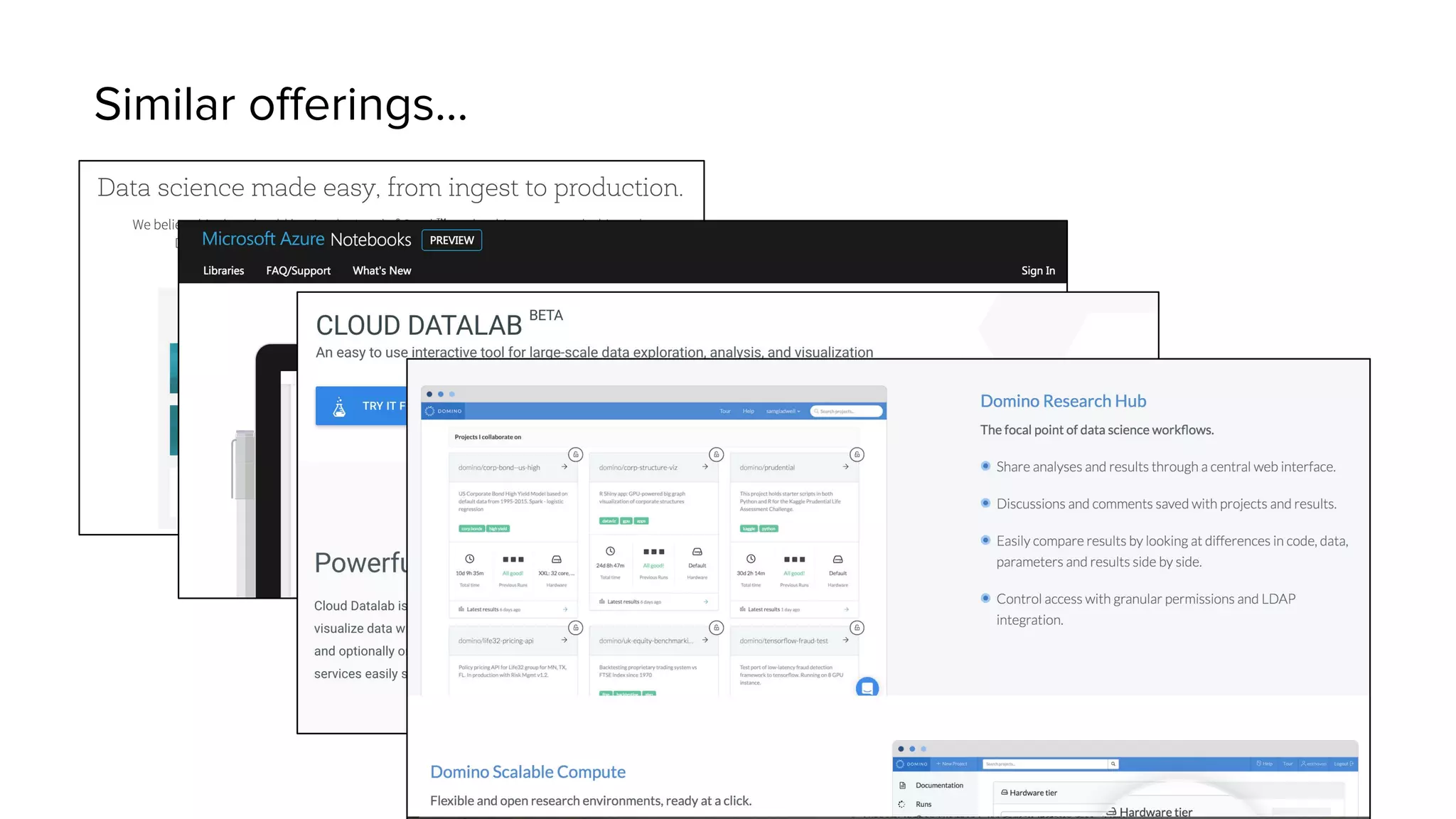Click Sign In on Azure Notebooks
Viewport: 1456px width, 819px height.
(x=1037, y=271)
